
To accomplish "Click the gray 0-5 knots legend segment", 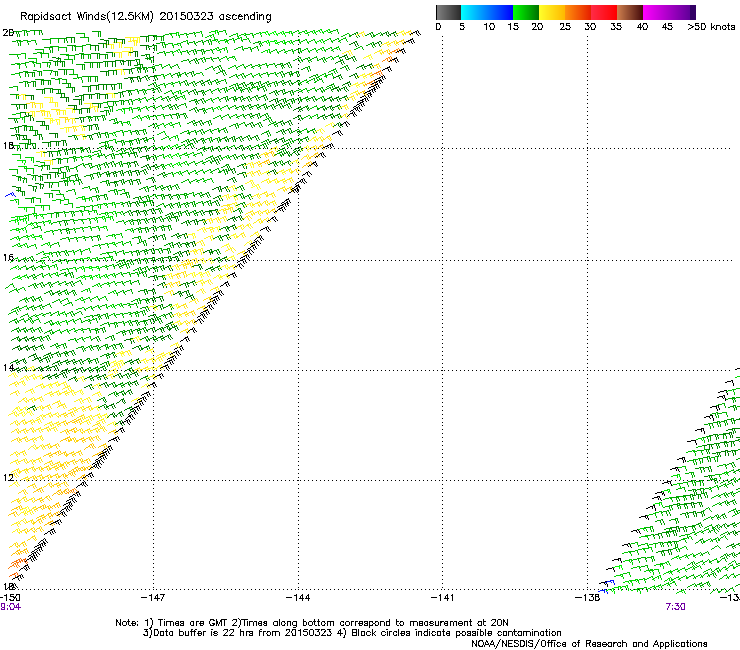I will click(x=448, y=12).
